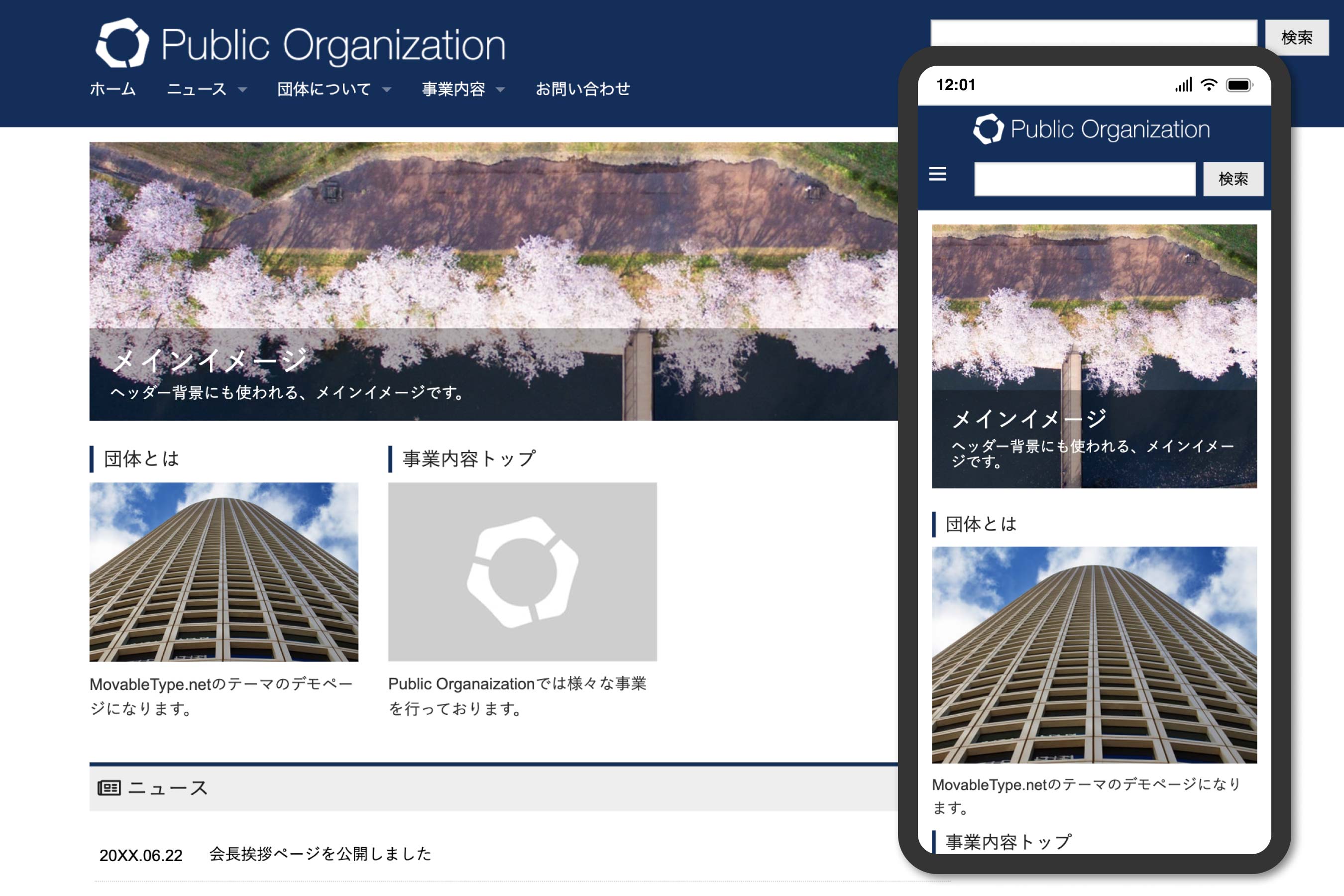Open the ホーム menu item
The width and height of the screenshot is (1344, 896).
click(x=112, y=89)
